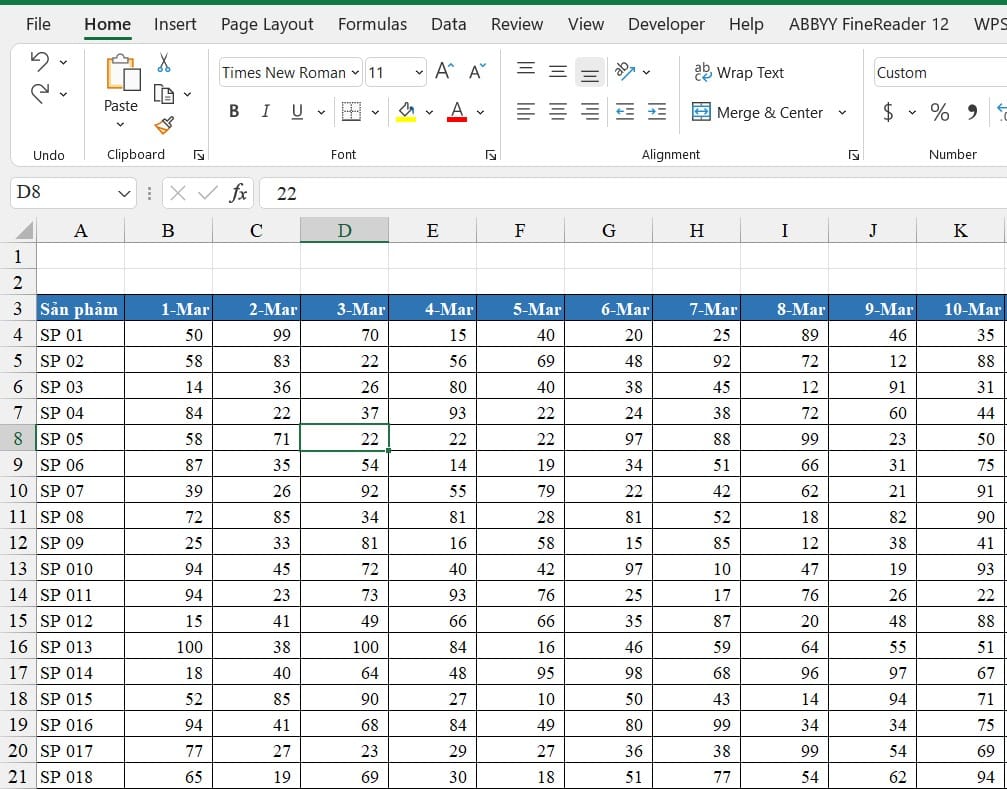
Task: Open the Font dialog launcher
Action: [x=491, y=155]
